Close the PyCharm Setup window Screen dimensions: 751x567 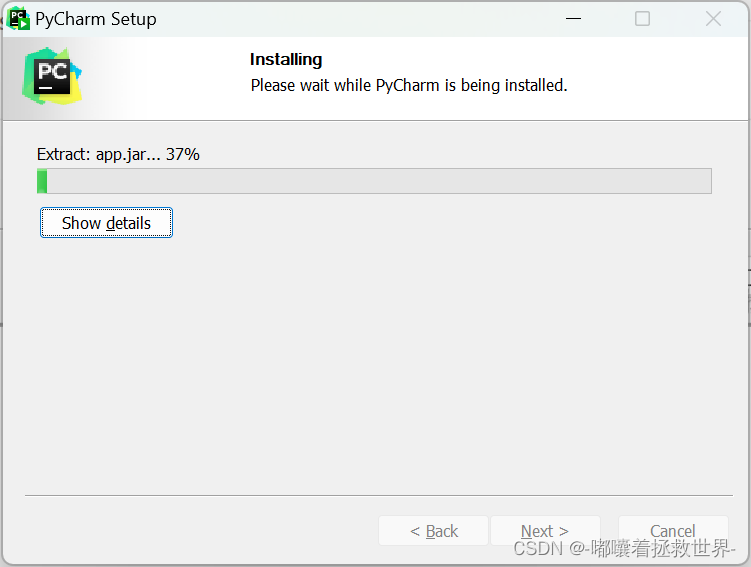[713, 19]
